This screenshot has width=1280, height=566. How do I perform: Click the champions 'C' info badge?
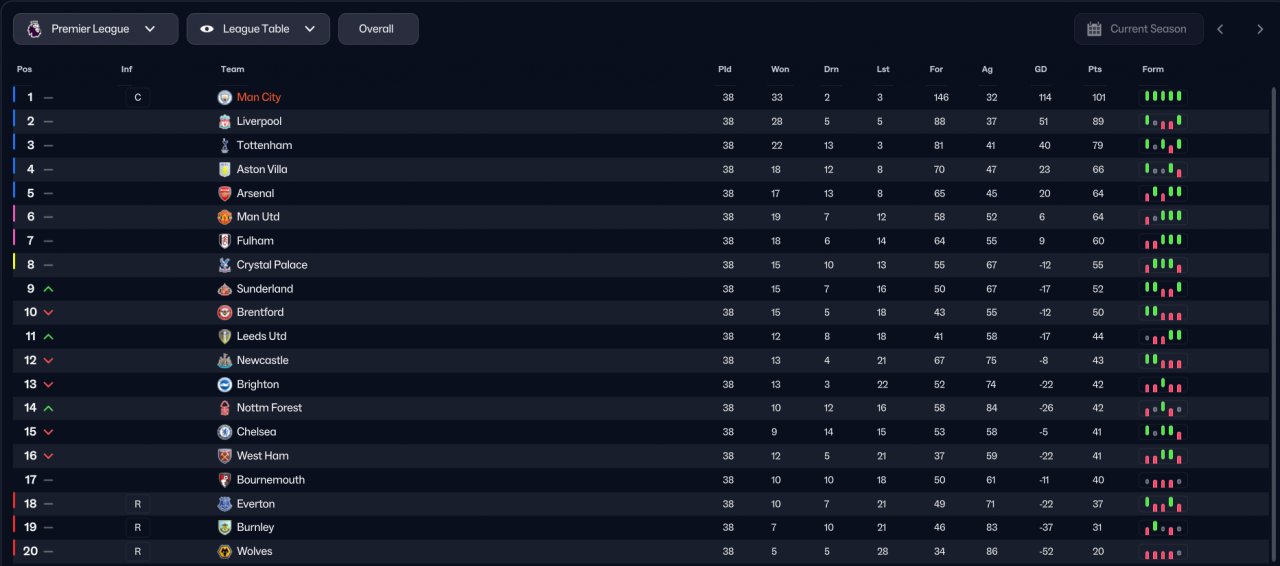point(137,97)
